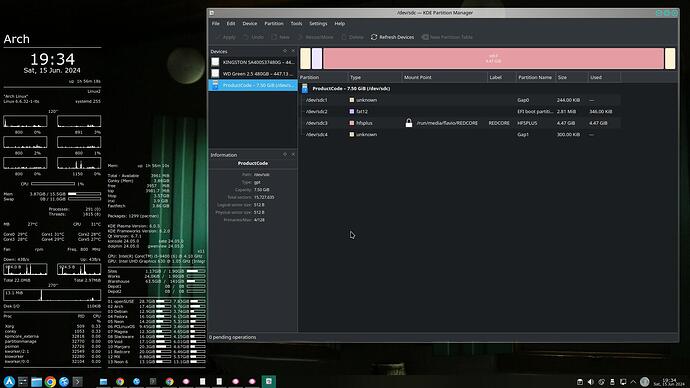The image size is (690, 388).
Task: Click the Undo toolbar button
Action: coord(253,37)
